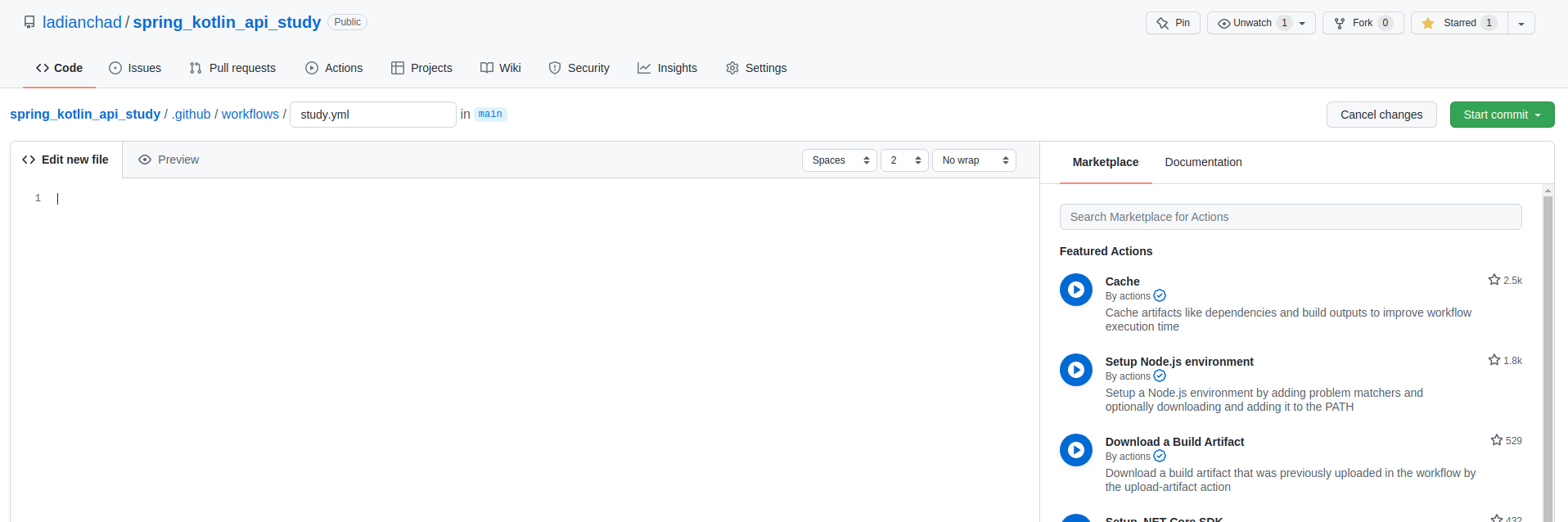Open the No wrap line mode dropdown
The width and height of the screenshot is (1568, 522).
(x=974, y=160)
